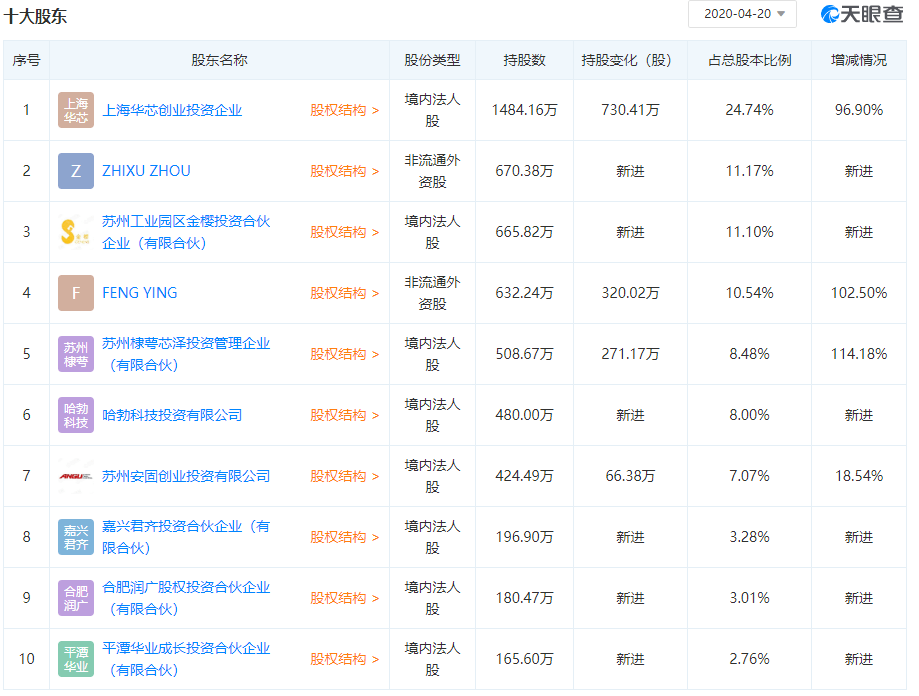The width and height of the screenshot is (919, 696).
Task: Click the 苏州工业园区金樱 company logo
Action: [x=76, y=232]
